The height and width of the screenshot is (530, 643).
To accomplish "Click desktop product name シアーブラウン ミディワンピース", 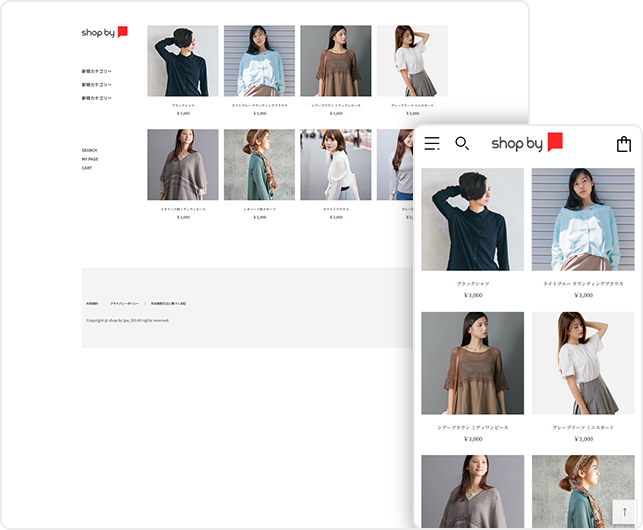I will coord(336,105).
